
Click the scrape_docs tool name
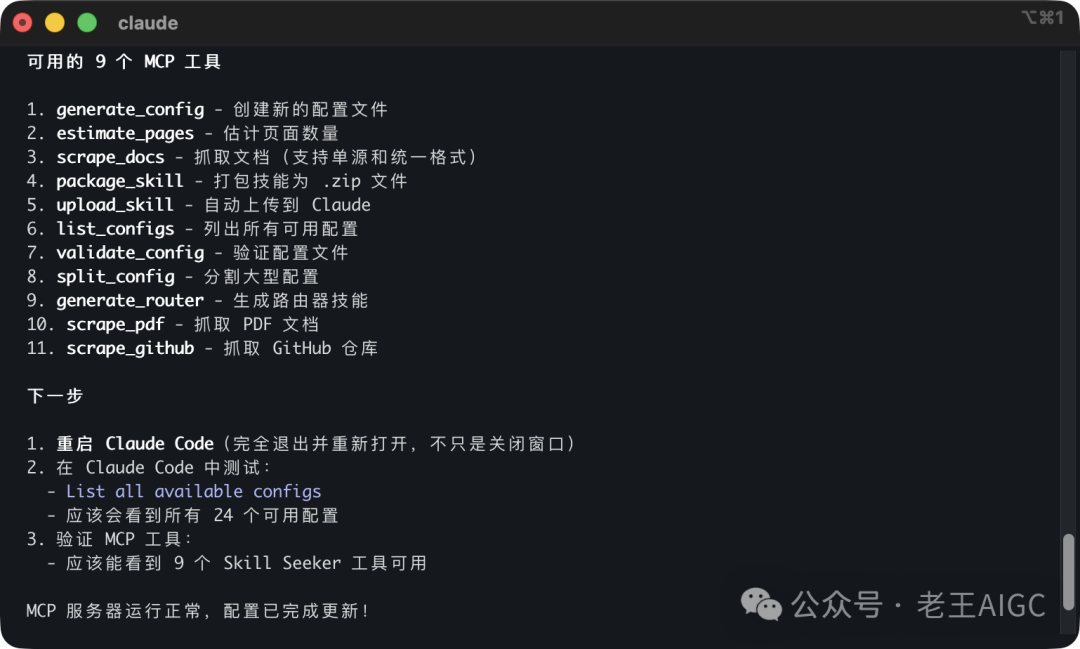pyautogui.click(x=110, y=157)
